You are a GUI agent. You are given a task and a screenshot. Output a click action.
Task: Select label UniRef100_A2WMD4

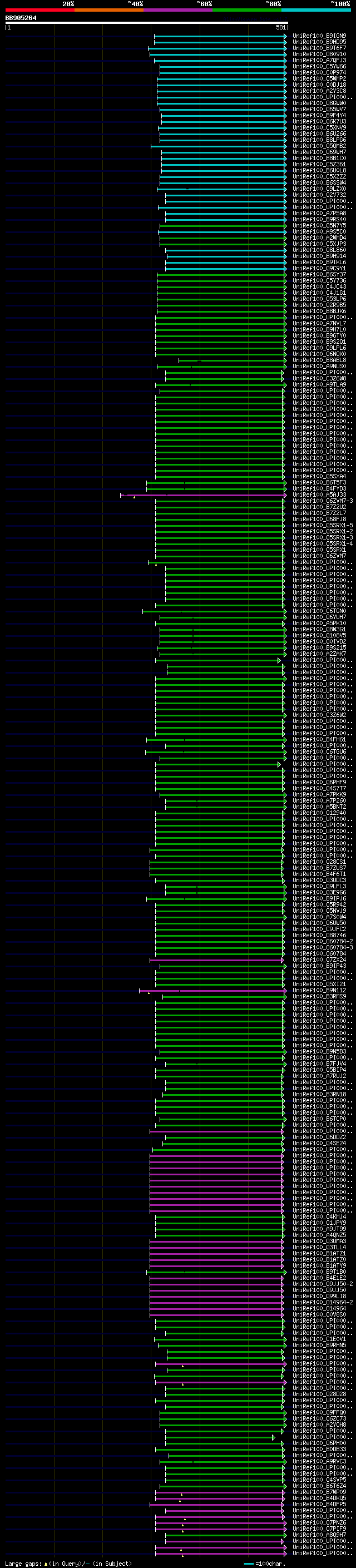tap(319, 238)
